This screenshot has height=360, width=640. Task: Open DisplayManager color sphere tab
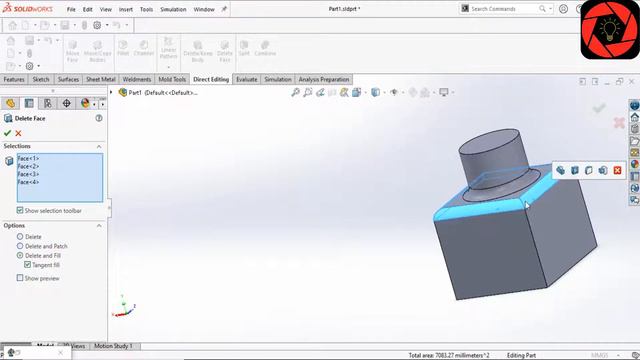tap(85, 103)
